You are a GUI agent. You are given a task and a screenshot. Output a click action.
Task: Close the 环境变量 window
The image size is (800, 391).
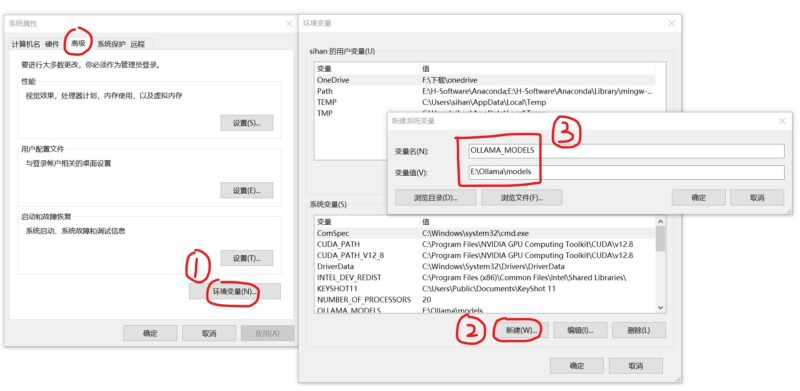[671, 23]
